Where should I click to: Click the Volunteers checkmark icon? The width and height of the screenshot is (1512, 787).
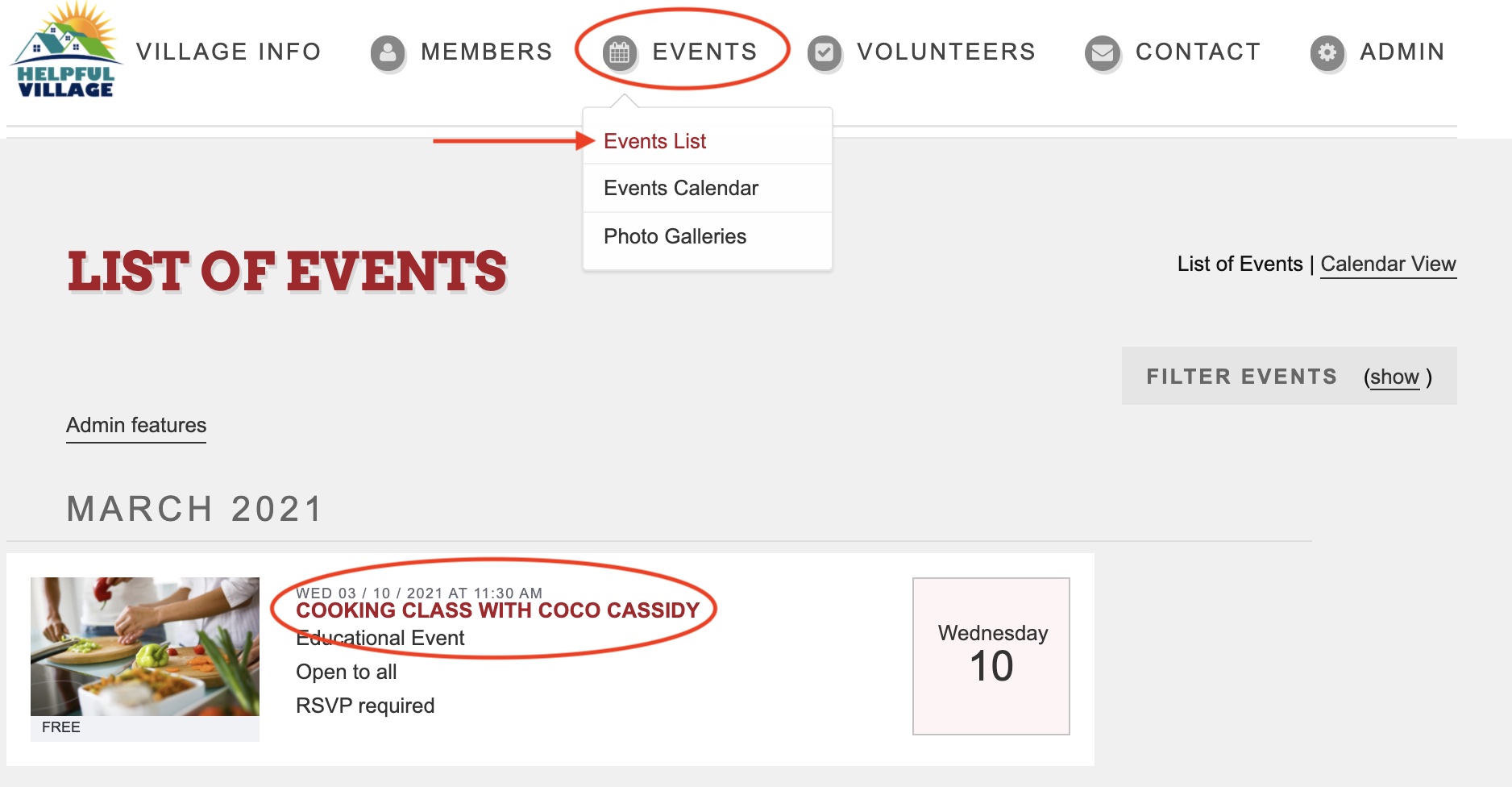[825, 52]
